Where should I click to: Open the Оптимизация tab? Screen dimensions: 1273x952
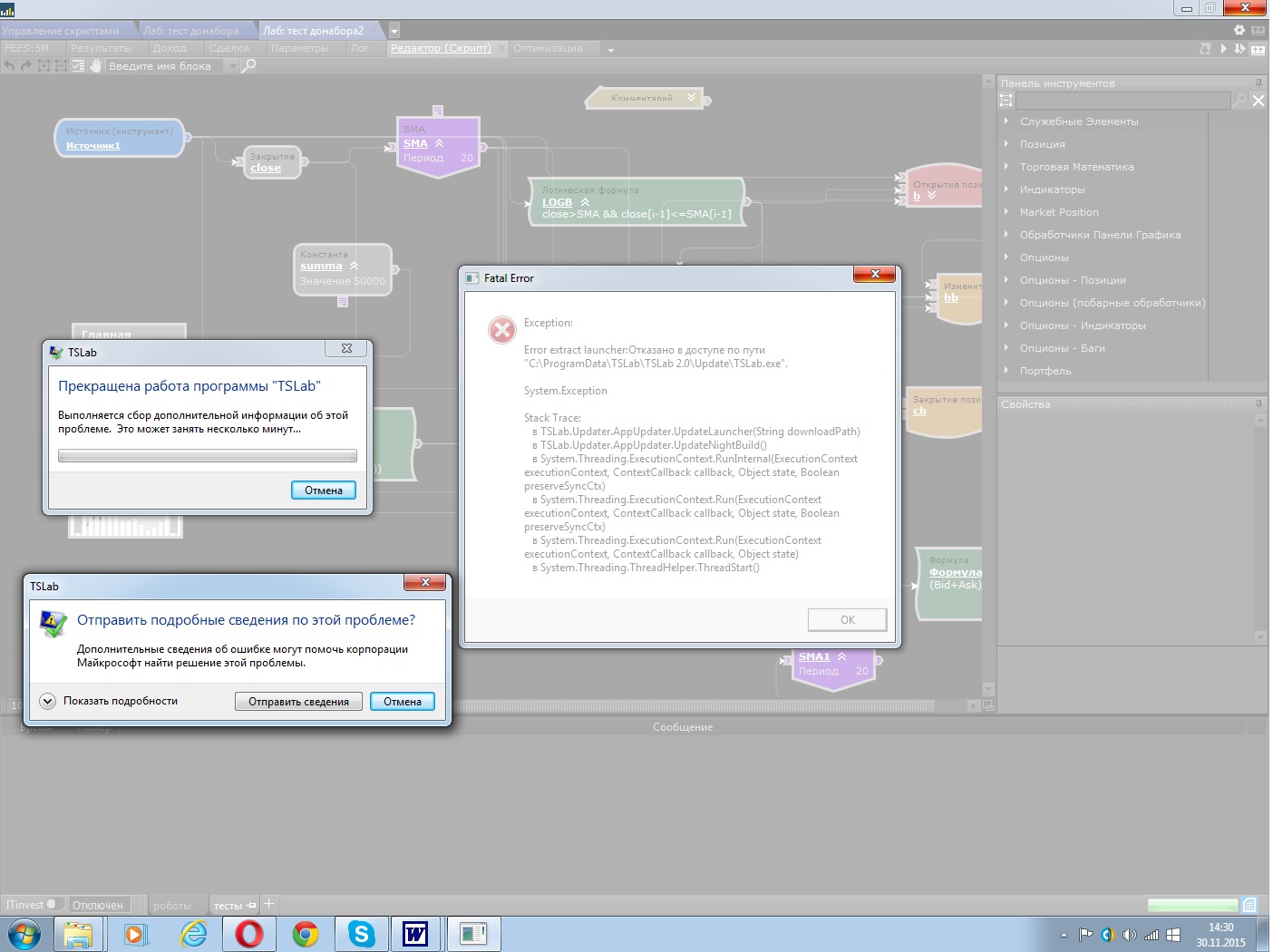click(548, 48)
